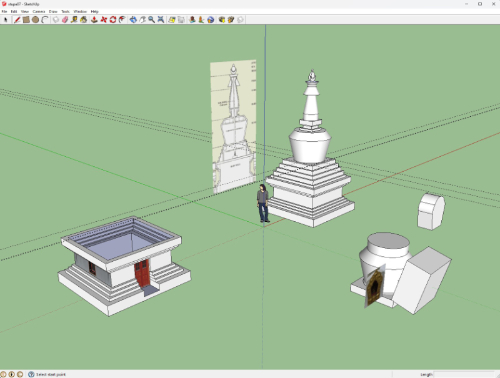Viewport: 500px width, 378px height.
Task: Open the Window menu
Action: point(80,11)
